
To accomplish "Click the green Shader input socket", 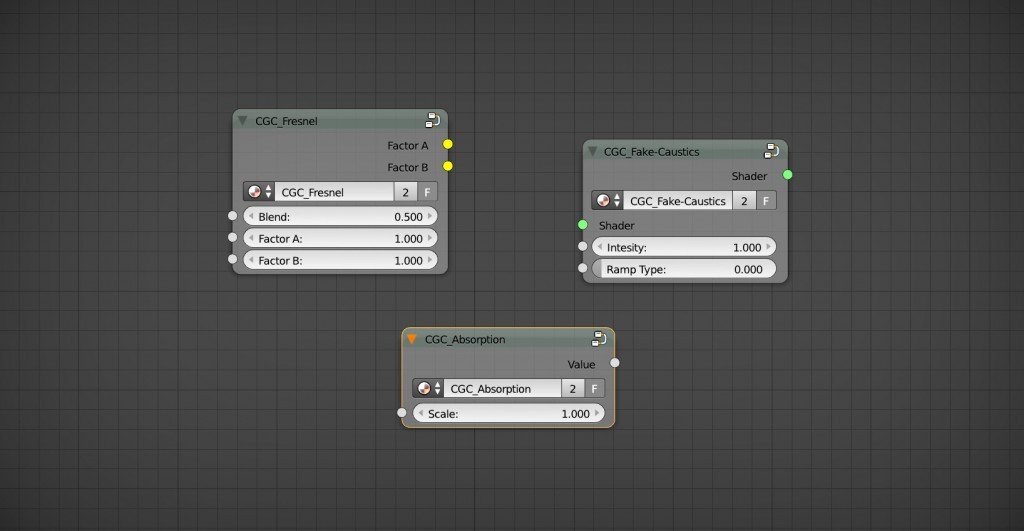I will click(x=583, y=225).
